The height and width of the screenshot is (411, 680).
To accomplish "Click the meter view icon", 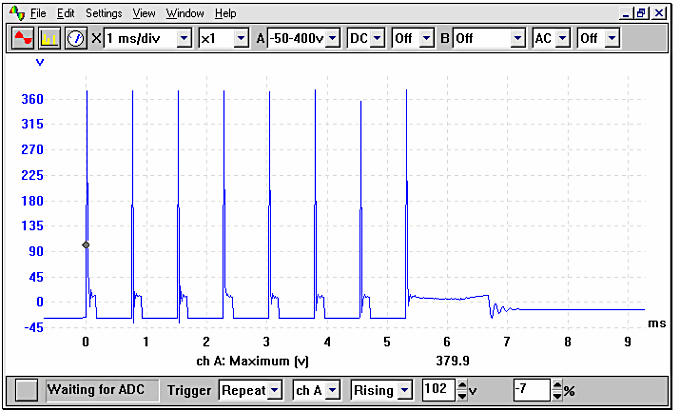I will (x=75, y=38).
